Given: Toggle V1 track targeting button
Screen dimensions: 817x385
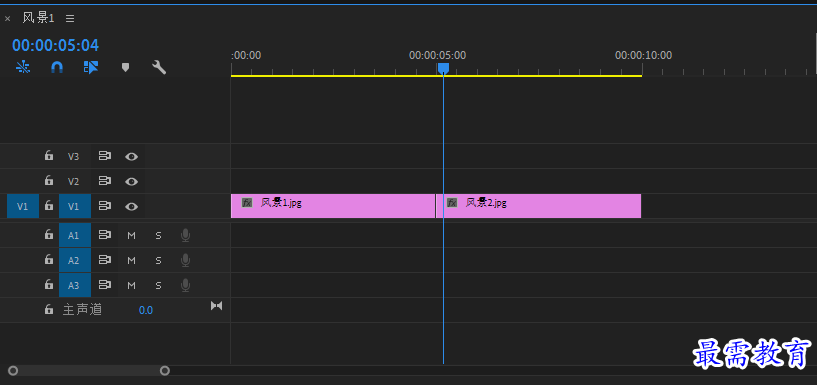Looking at the screenshot, I should pyautogui.click(x=75, y=206).
